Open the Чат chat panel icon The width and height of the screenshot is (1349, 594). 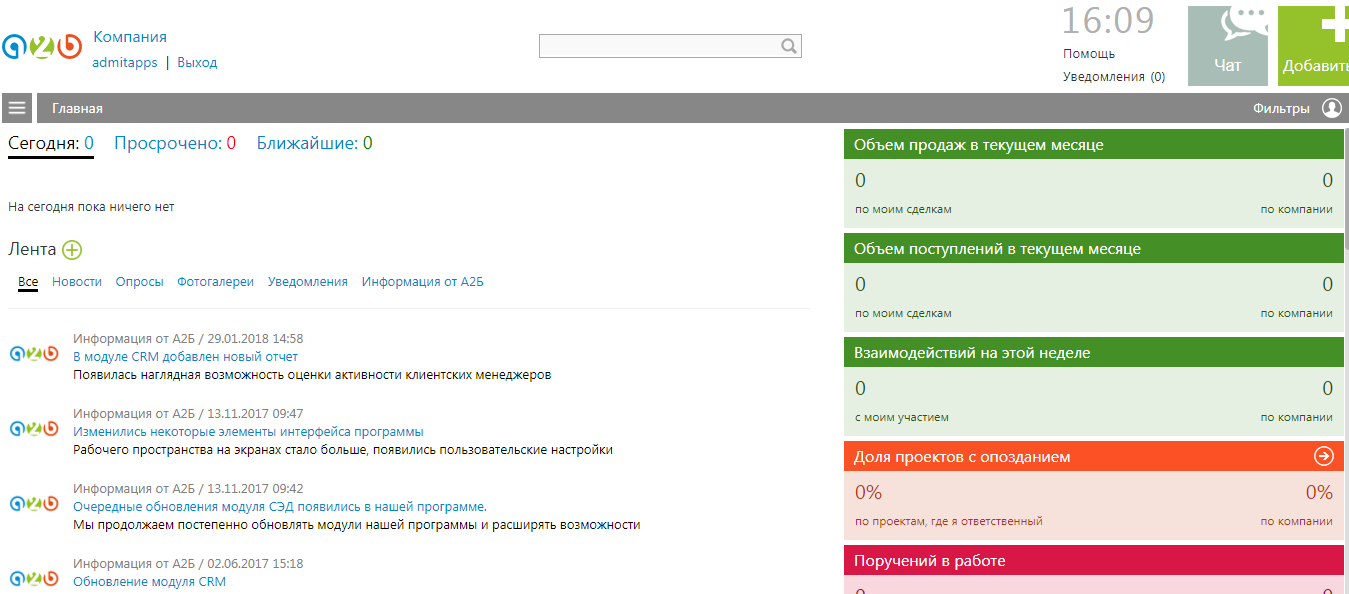coord(1227,45)
